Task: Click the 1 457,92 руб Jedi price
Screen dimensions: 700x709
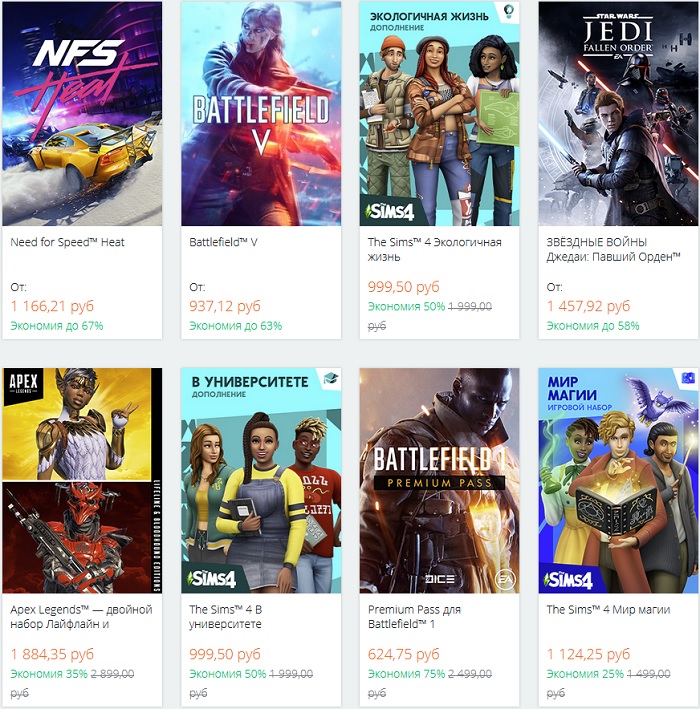Action: (x=589, y=306)
